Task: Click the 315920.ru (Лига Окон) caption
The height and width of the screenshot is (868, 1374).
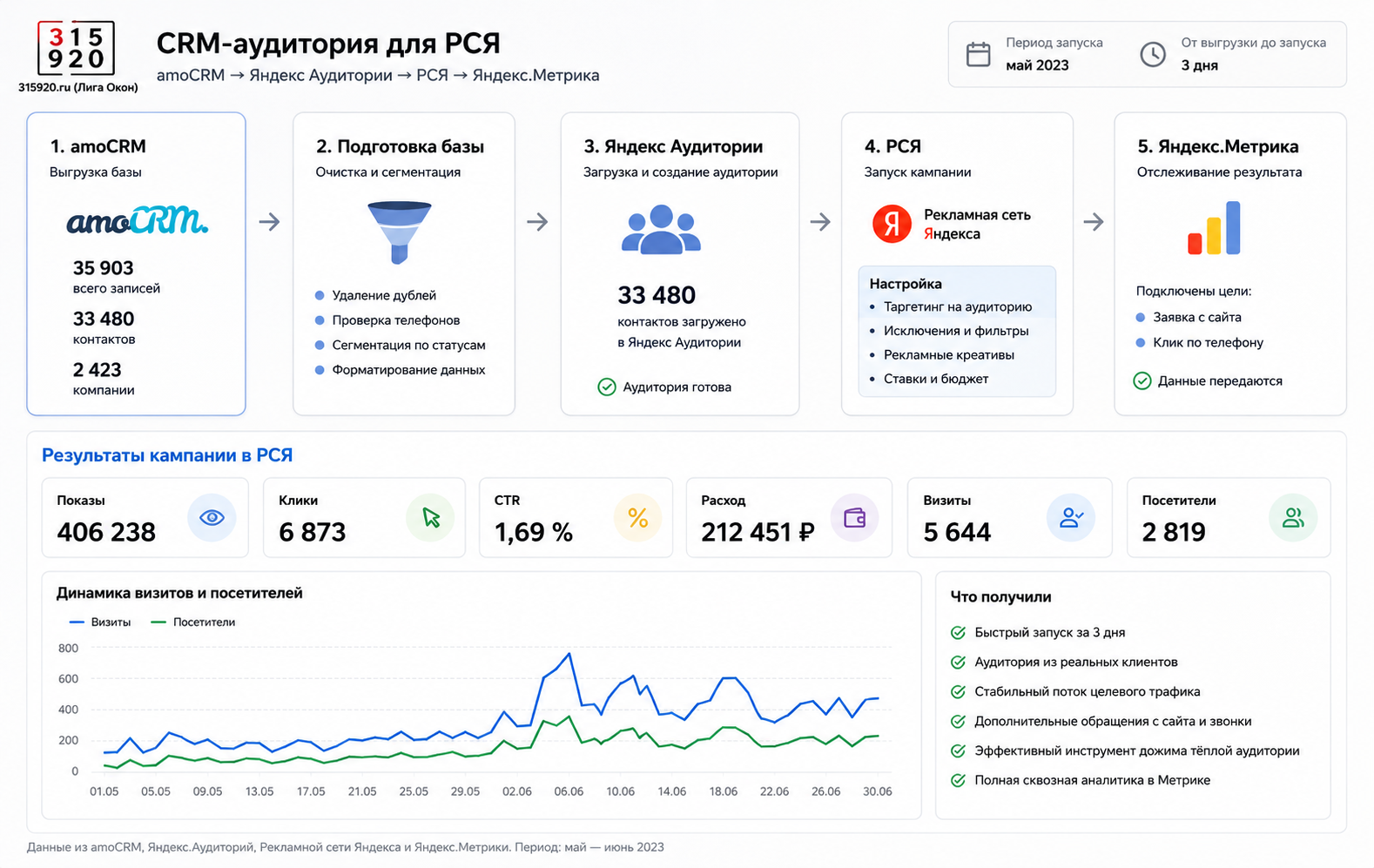Action: pyautogui.click(x=77, y=87)
